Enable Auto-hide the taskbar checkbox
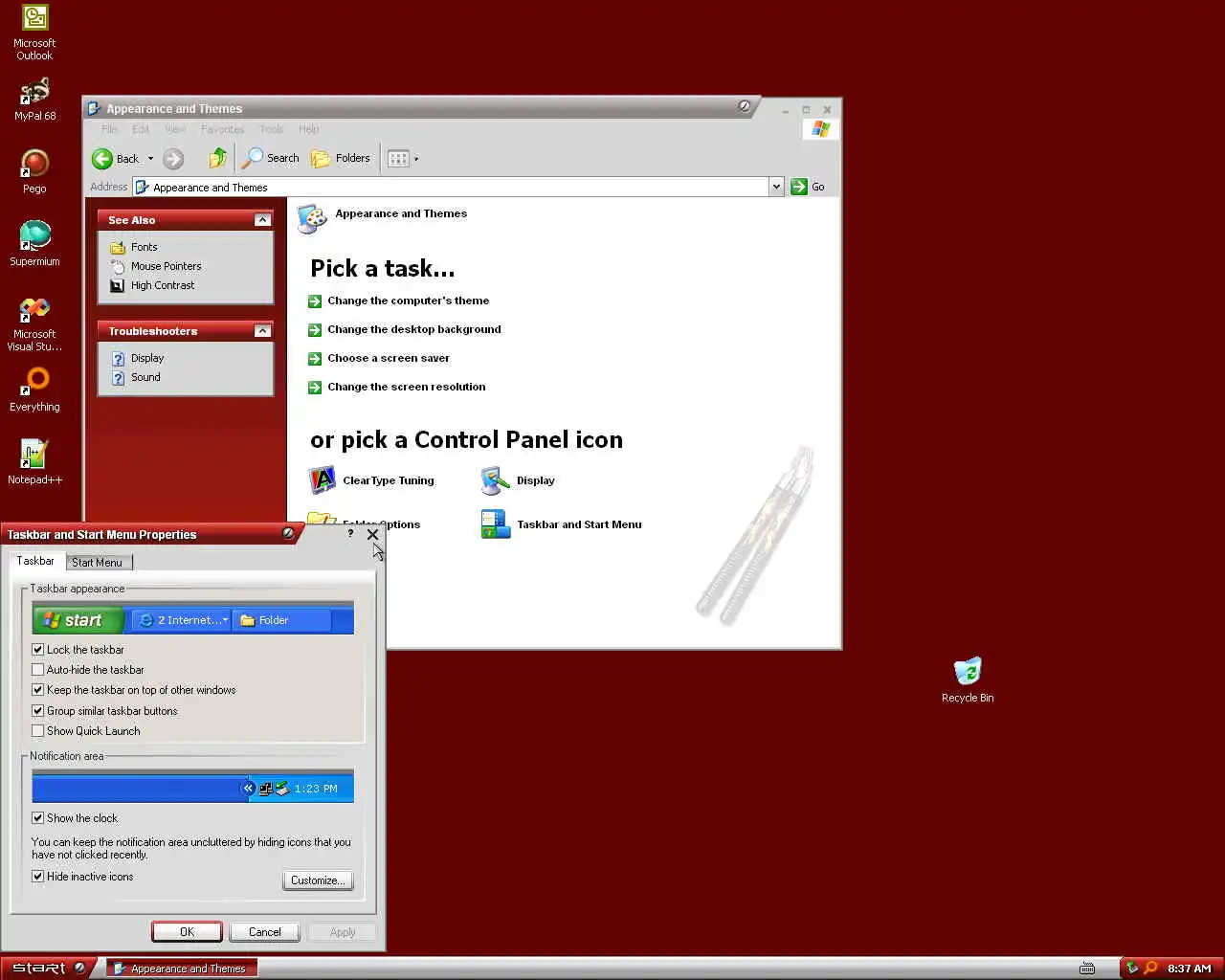Viewport: 1225px width, 980px height. [38, 670]
